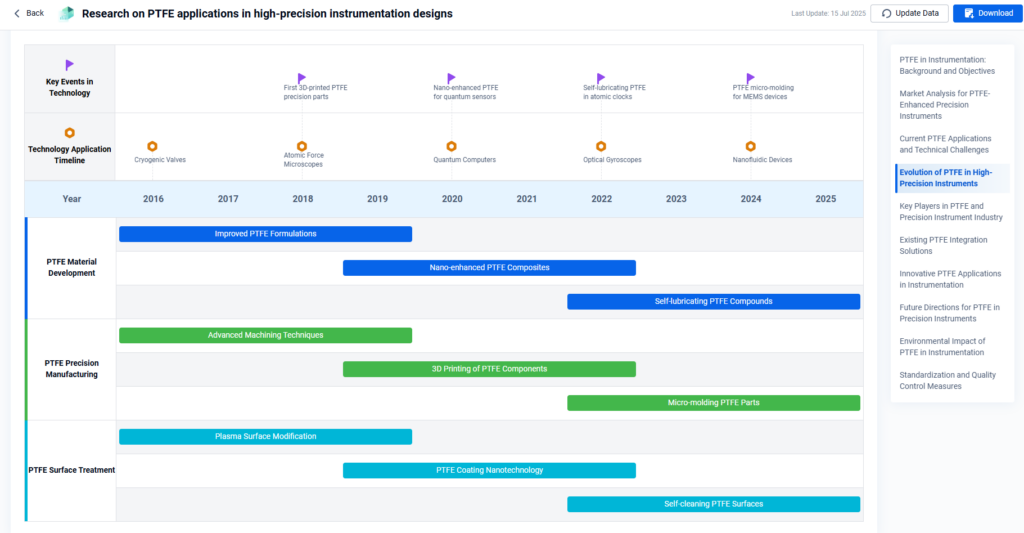Click the orange Optical Gyroscopes marker

(601, 146)
